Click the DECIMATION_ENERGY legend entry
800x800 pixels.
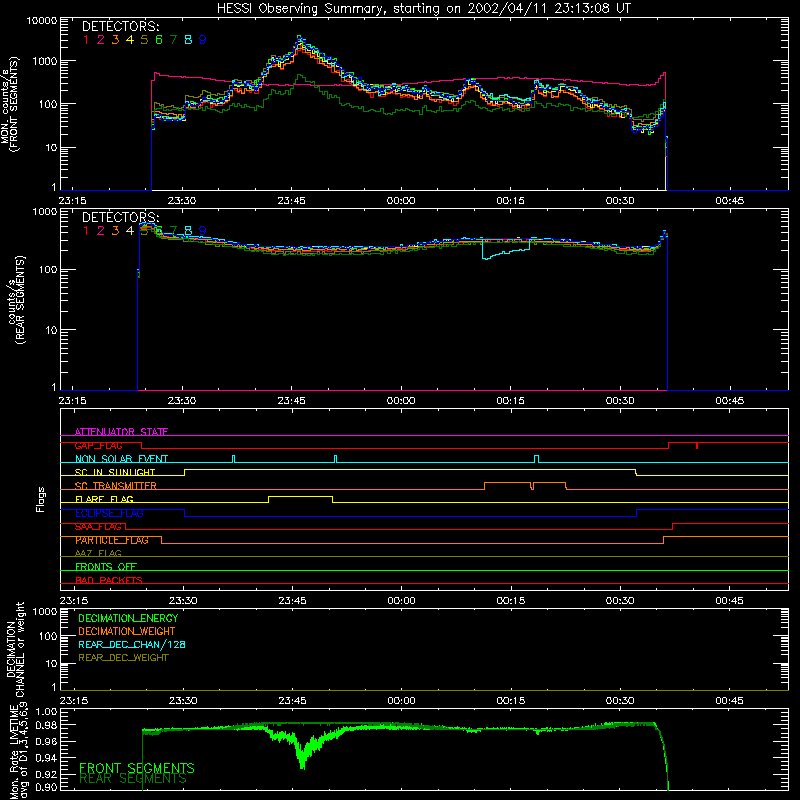pyautogui.click(x=128, y=618)
